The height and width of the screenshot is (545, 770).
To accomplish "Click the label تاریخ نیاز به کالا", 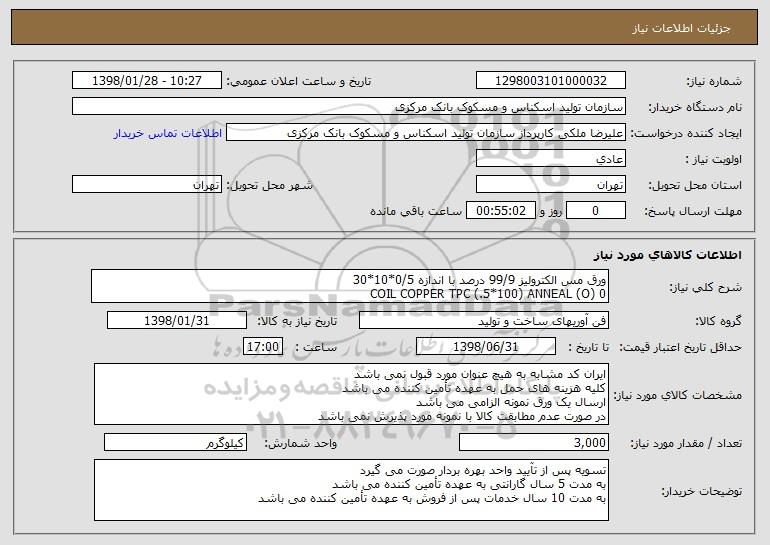I will click(297, 321).
